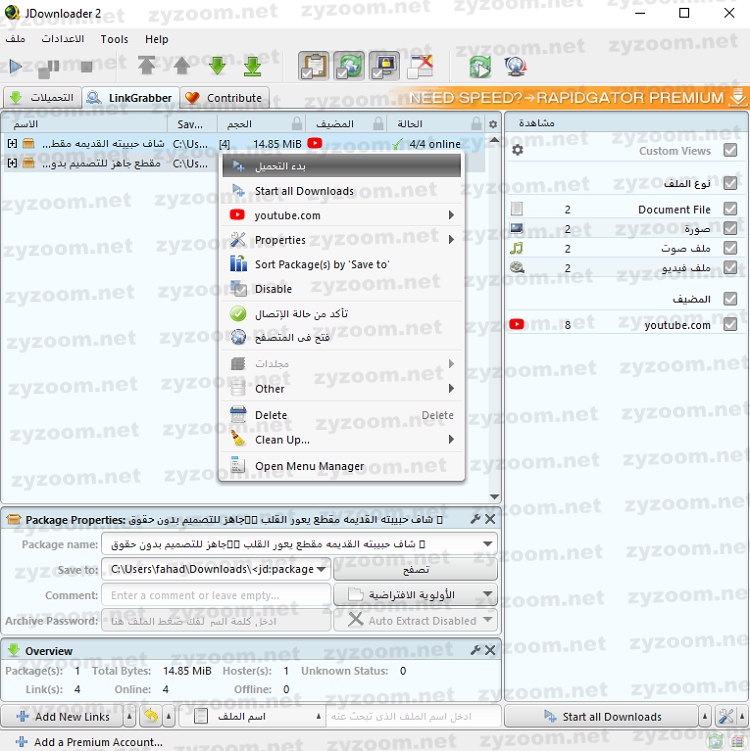Screen dimensions: 750x751
Task: Click the Pause downloads toolbar icon
Action: (x=48, y=68)
